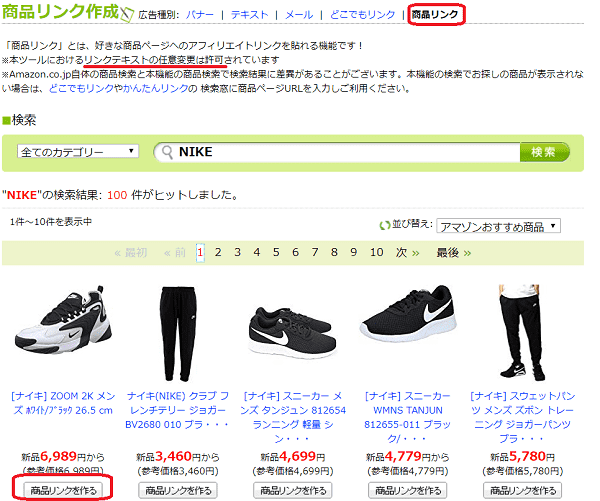Open スニーカー メンズ タンジュン 812654 link
Viewport: 600px width, 501px height.
[293, 417]
